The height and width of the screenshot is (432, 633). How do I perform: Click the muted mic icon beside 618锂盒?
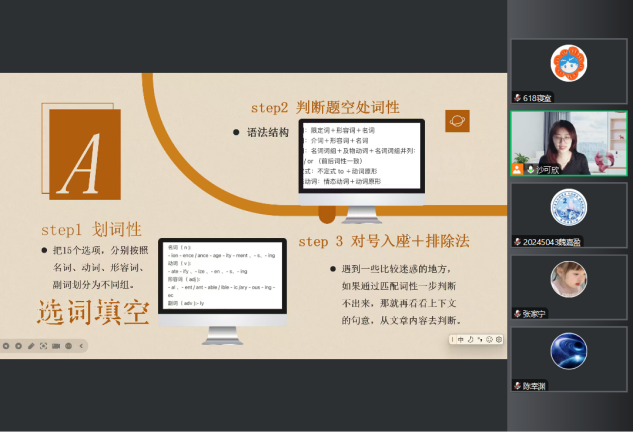tap(518, 98)
